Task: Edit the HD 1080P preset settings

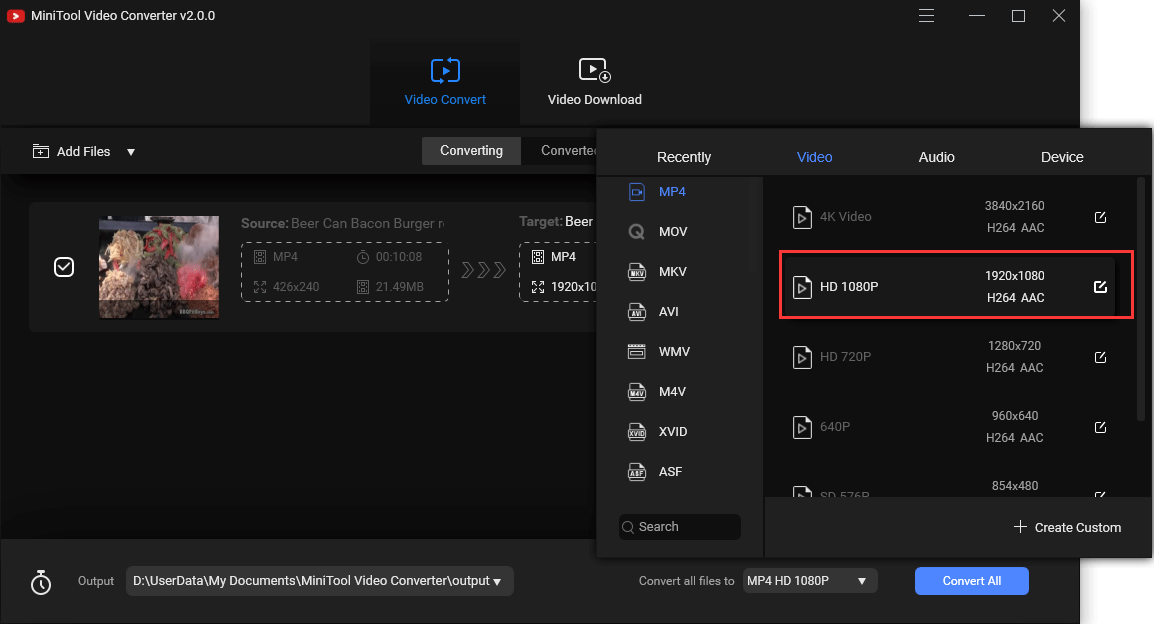Action: click(1100, 286)
